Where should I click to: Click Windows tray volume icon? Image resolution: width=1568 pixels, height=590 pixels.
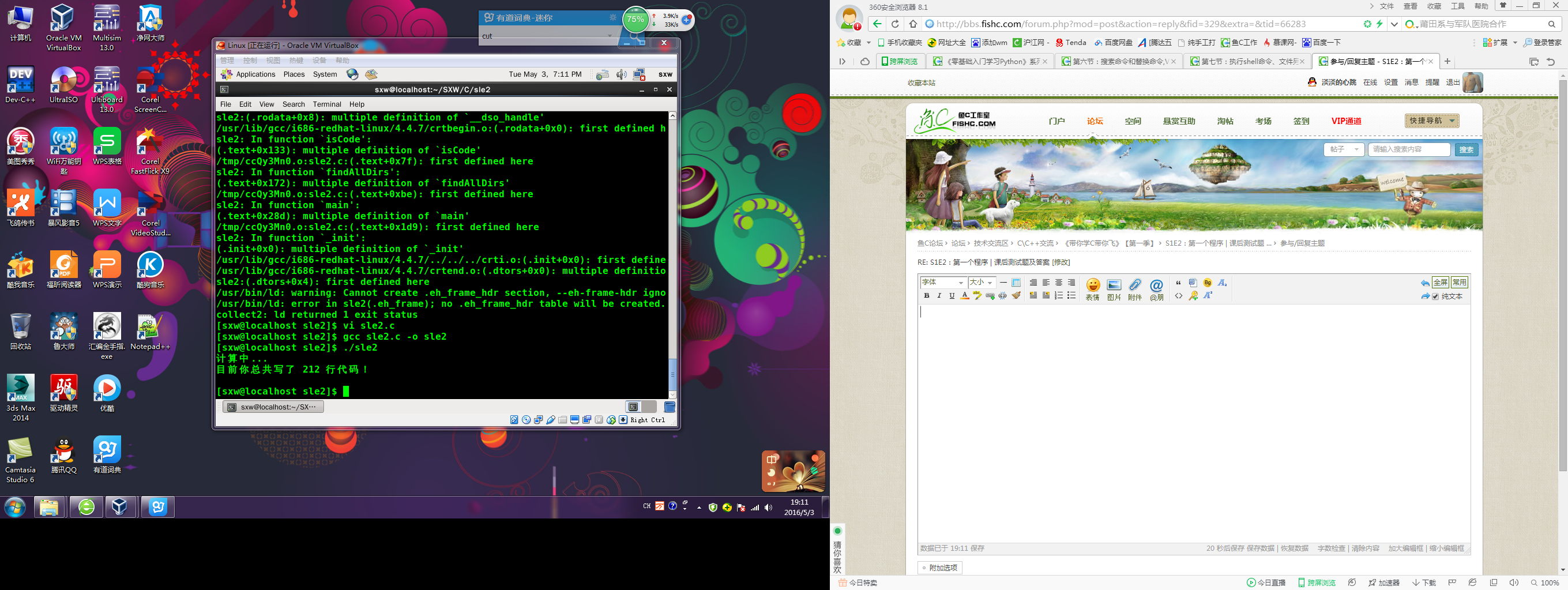(x=768, y=507)
